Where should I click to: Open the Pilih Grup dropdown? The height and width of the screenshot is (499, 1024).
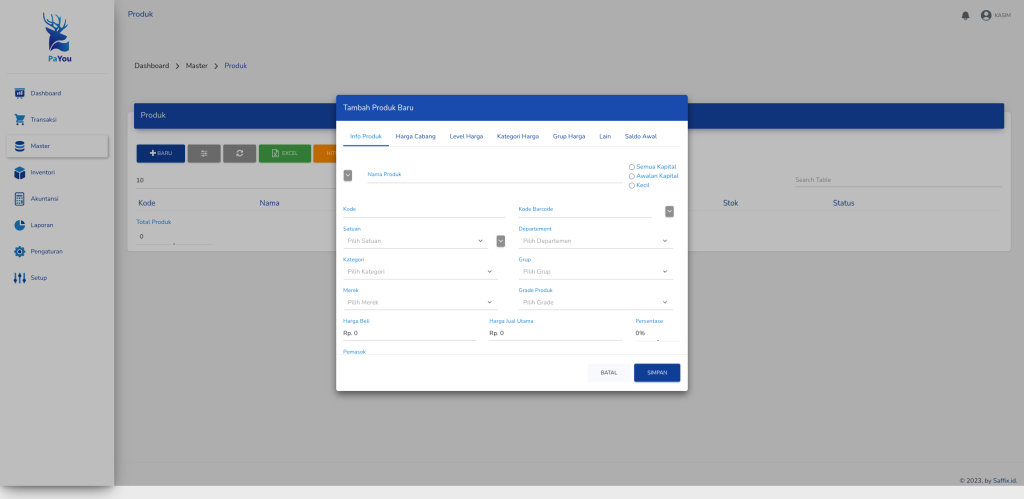pos(596,272)
